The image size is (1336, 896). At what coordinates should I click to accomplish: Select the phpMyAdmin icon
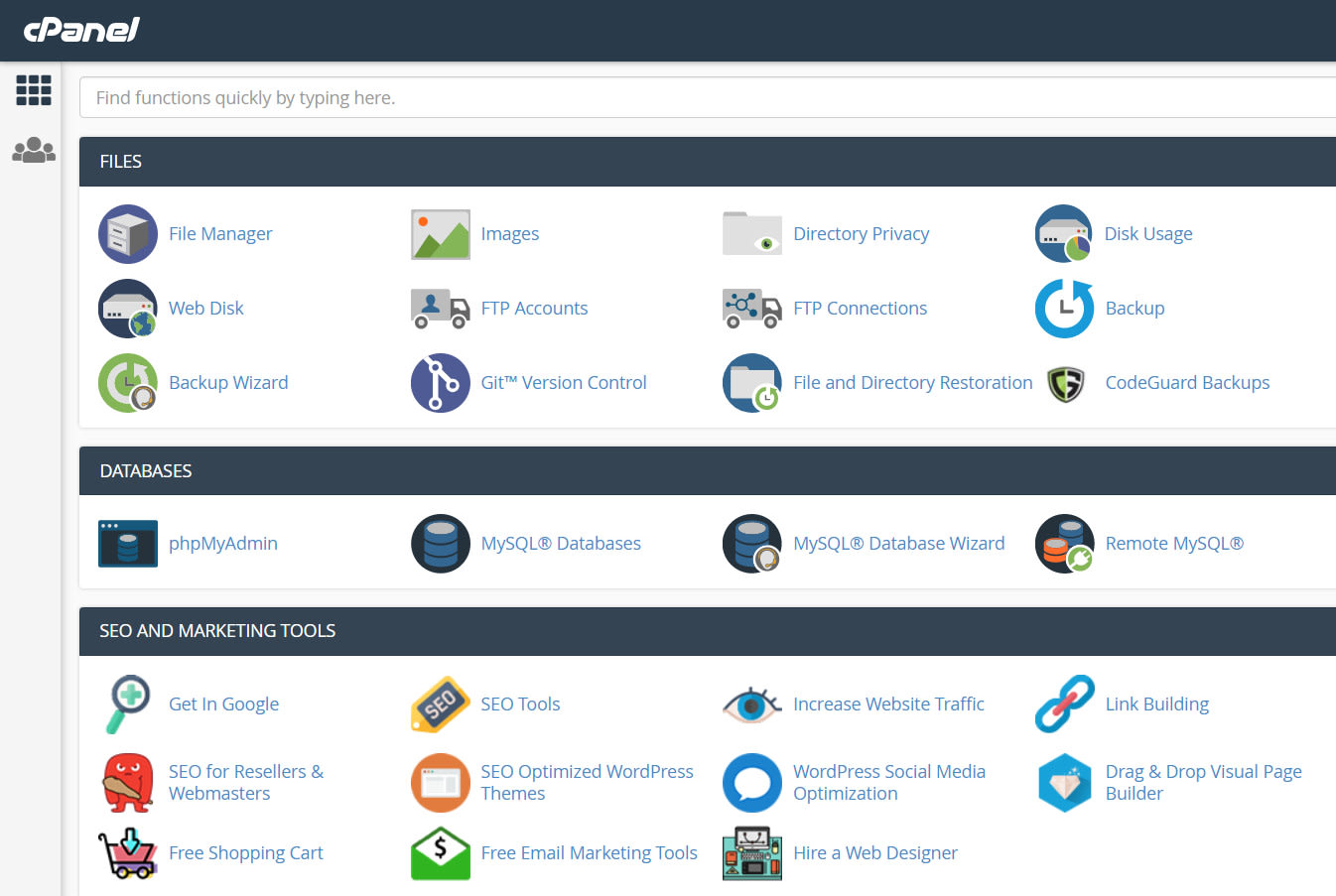click(x=127, y=544)
